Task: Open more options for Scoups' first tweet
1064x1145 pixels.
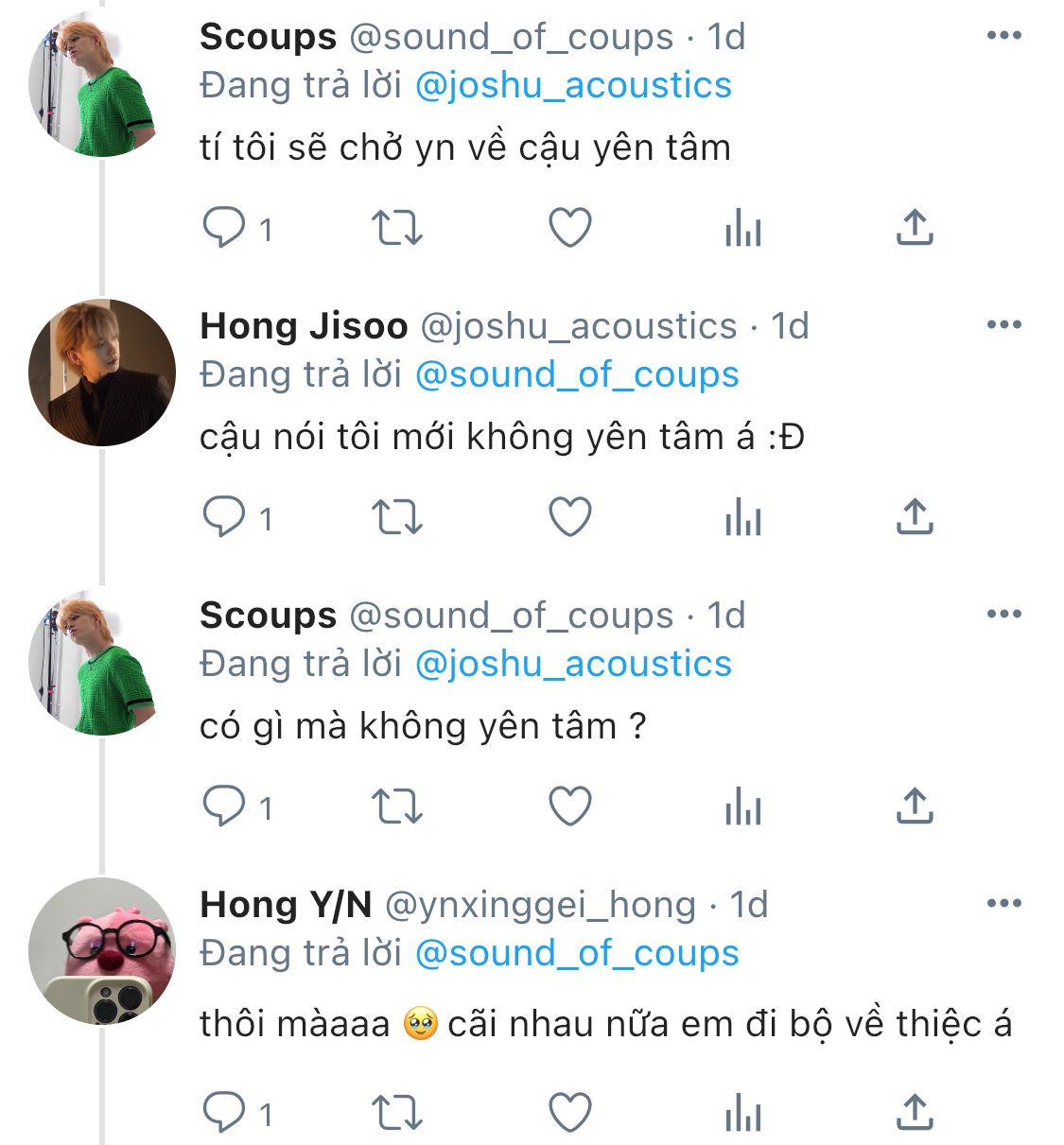Action: point(1003,36)
